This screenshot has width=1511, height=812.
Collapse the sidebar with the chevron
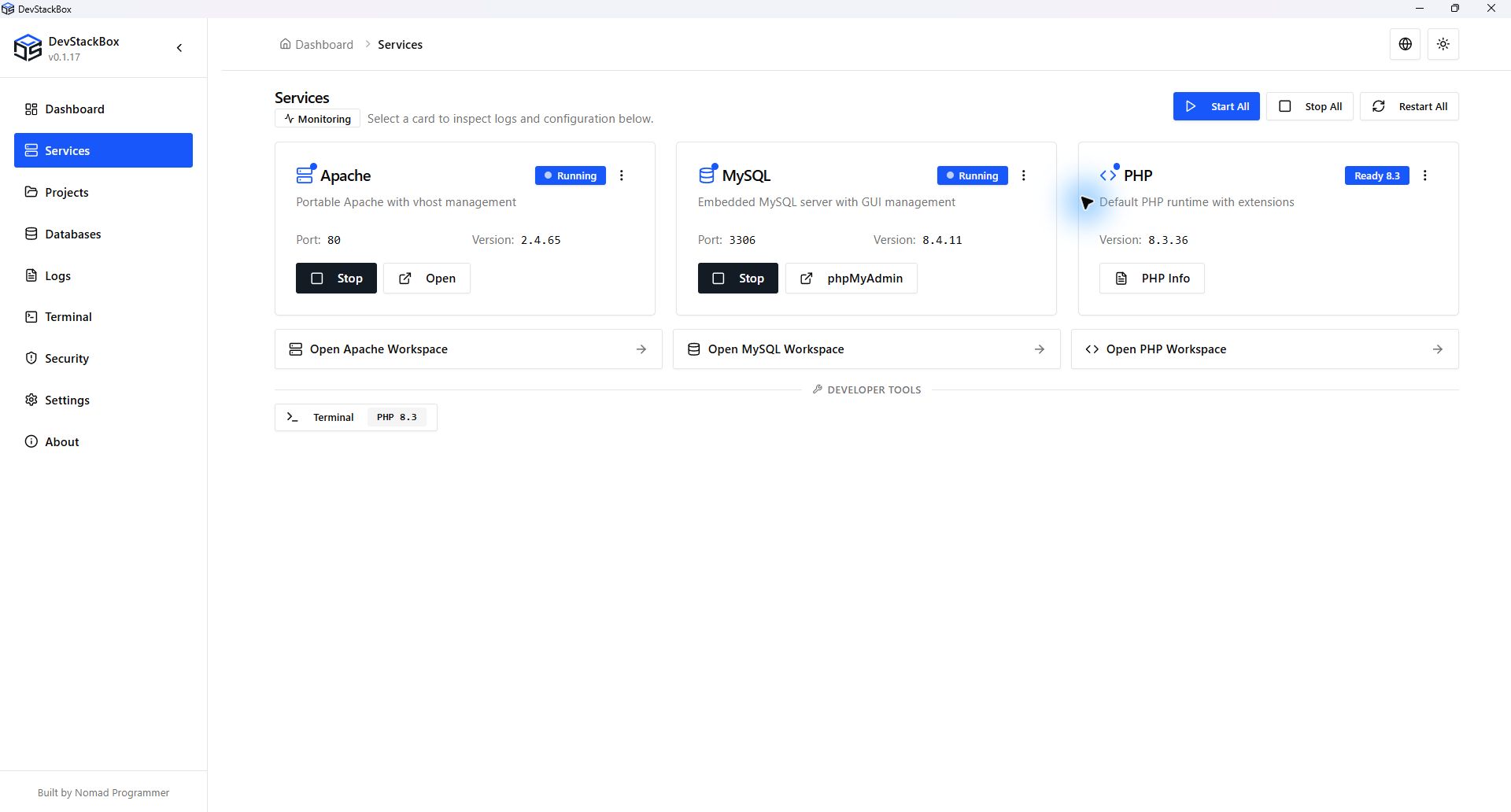tap(179, 48)
